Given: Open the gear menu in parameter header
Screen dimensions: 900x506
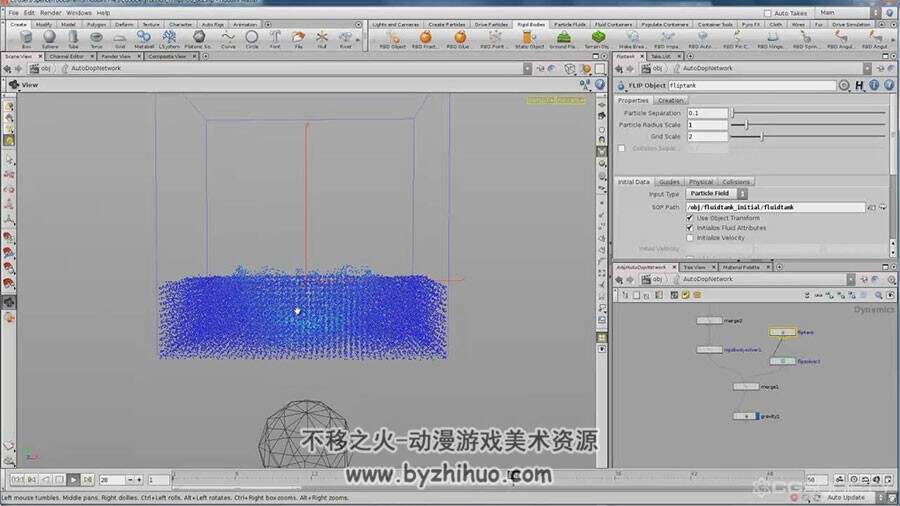Looking at the screenshot, I should coord(844,85).
